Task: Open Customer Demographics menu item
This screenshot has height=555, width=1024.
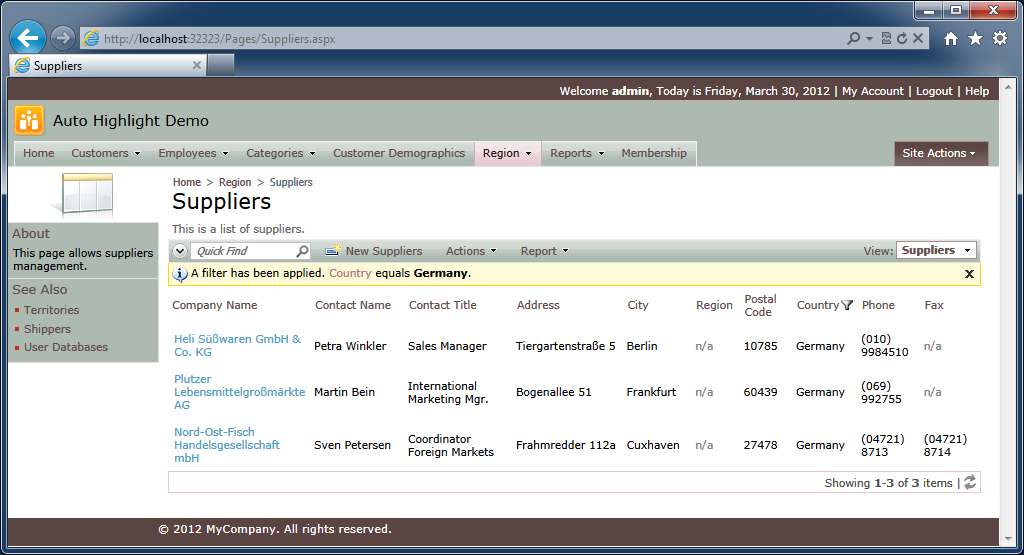Action: click(x=399, y=153)
